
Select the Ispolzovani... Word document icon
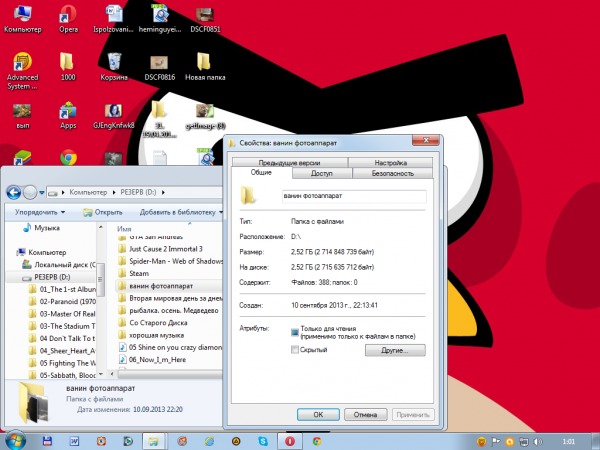[x=113, y=19]
